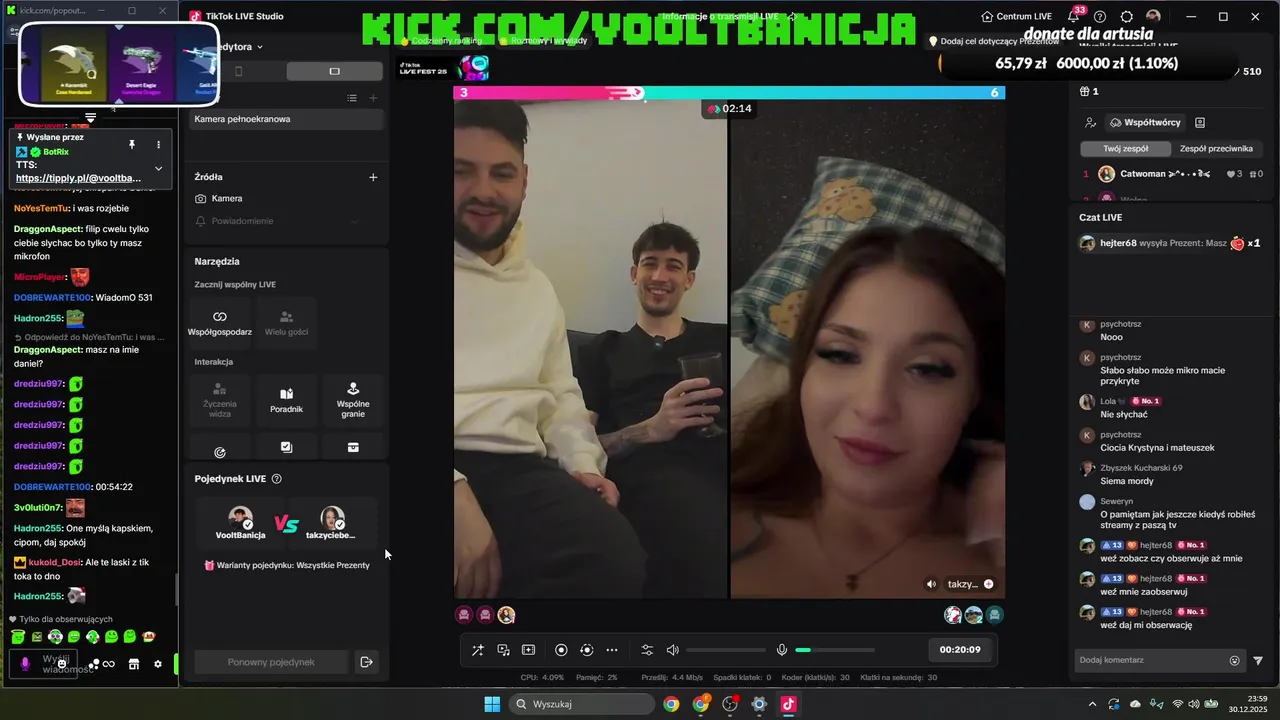Image resolution: width=1280 pixels, height=720 pixels.
Task: Expand the scene editor dropdown chevron
Action: click(260, 47)
